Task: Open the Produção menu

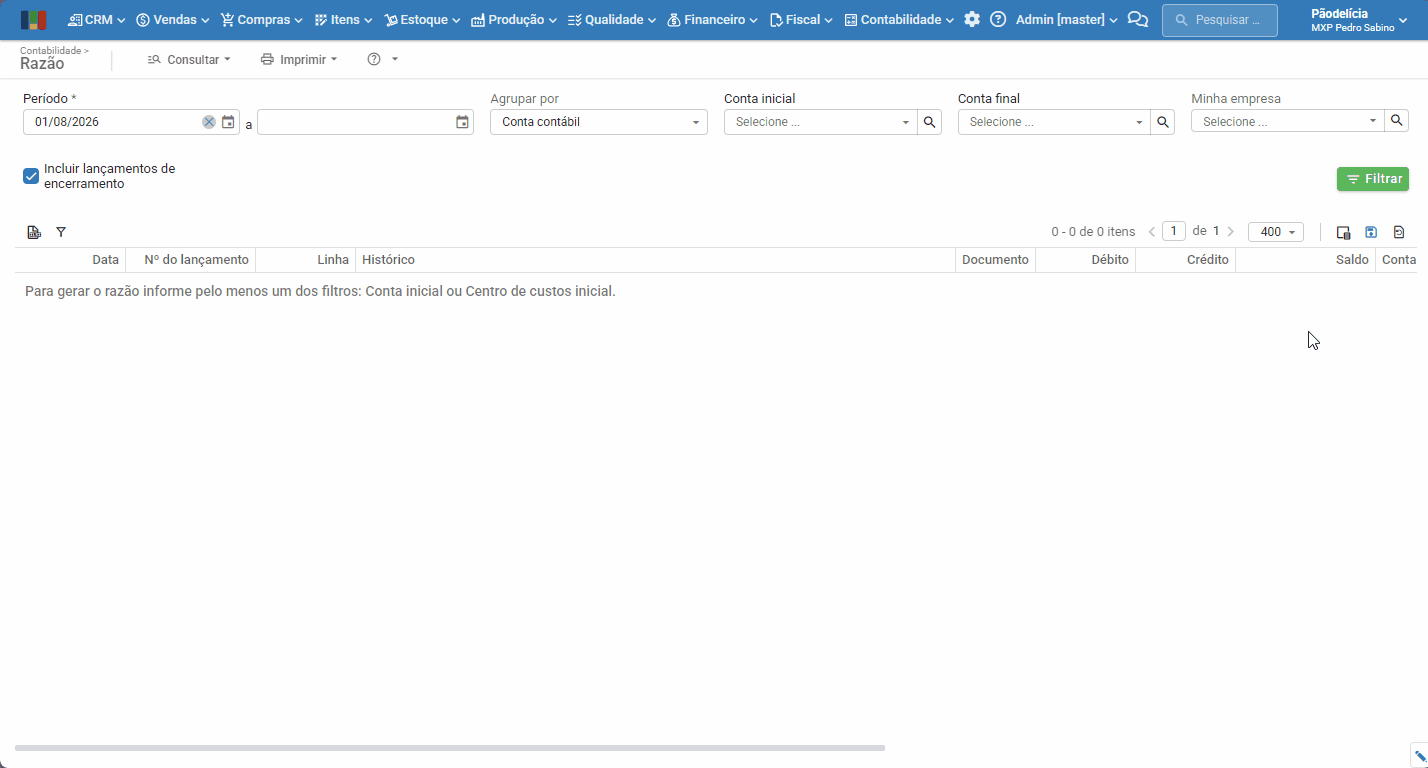Action: pyautogui.click(x=513, y=20)
